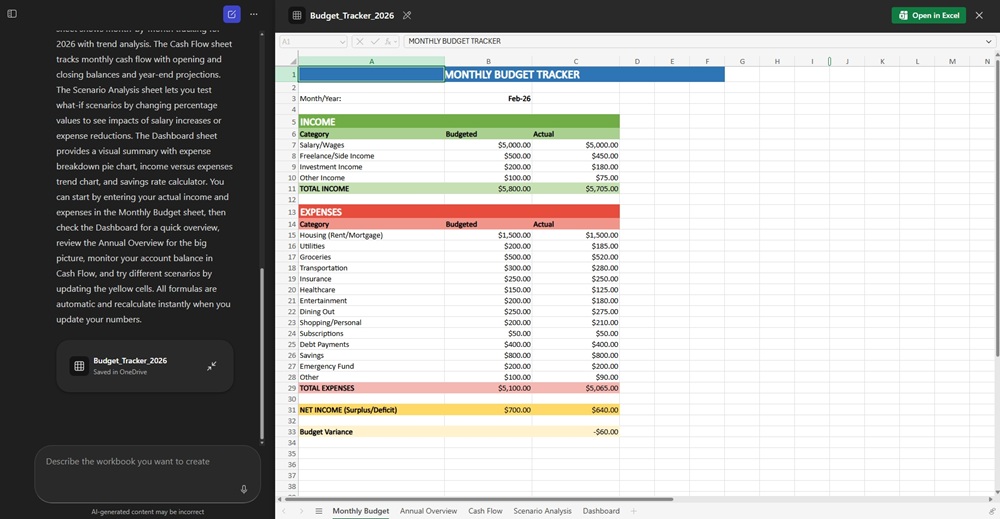1000x519 pixels.
Task: Click the chat panel scrollbar thumb
Action: coord(261,355)
